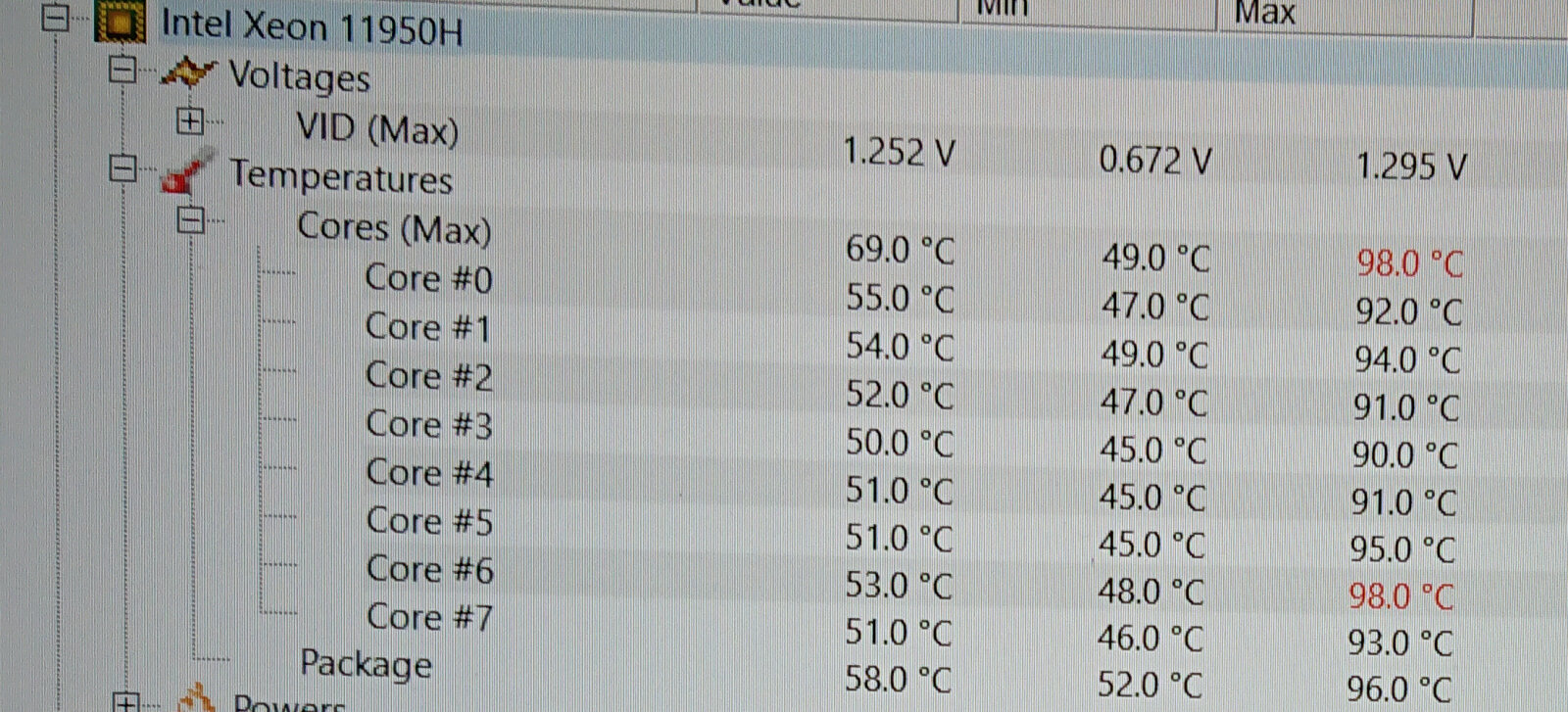Click the 1.295 V maximum VID value
1568x712 pixels.
[x=1410, y=166]
